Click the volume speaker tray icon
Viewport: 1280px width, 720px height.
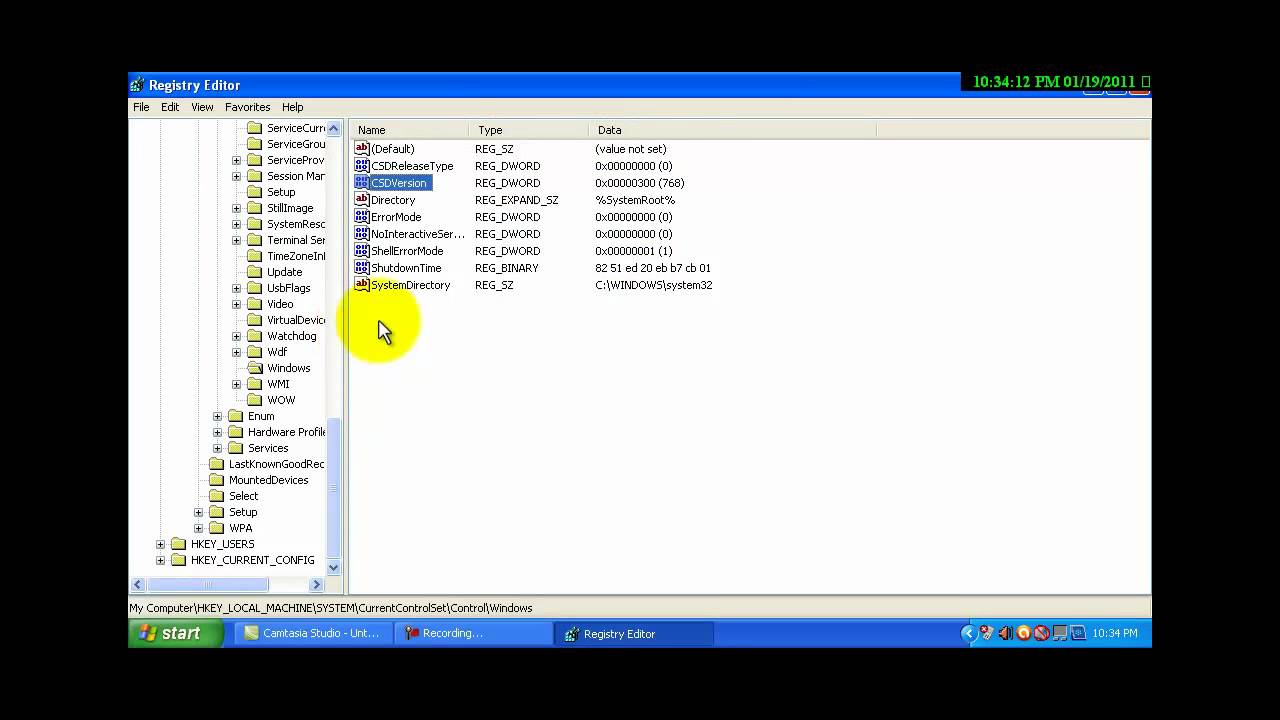[x=1005, y=633]
